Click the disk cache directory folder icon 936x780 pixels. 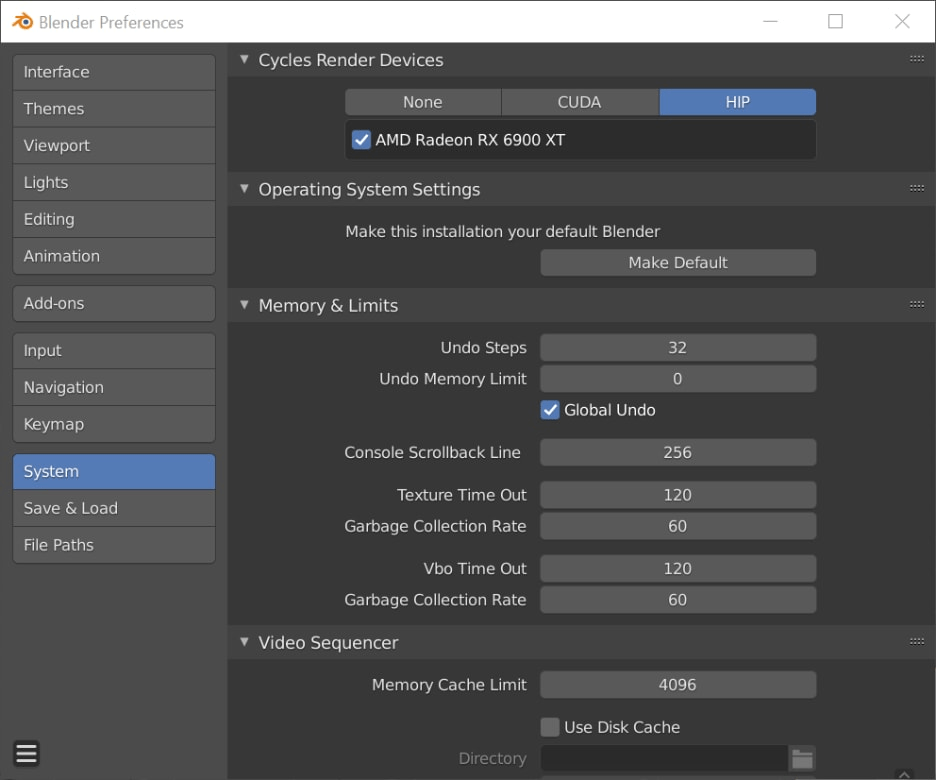point(802,759)
